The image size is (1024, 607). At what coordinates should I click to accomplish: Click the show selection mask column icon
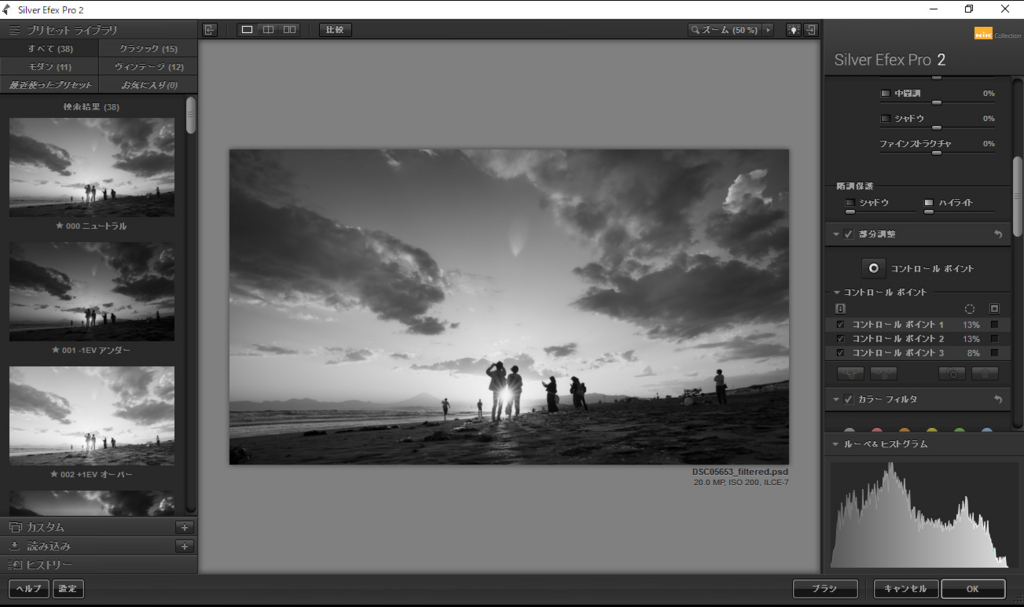point(995,308)
